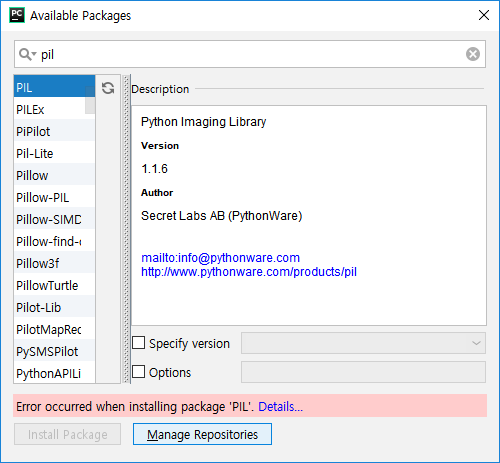Select PillowTurtle package in list
This screenshot has width=500, height=463.
[54, 284]
